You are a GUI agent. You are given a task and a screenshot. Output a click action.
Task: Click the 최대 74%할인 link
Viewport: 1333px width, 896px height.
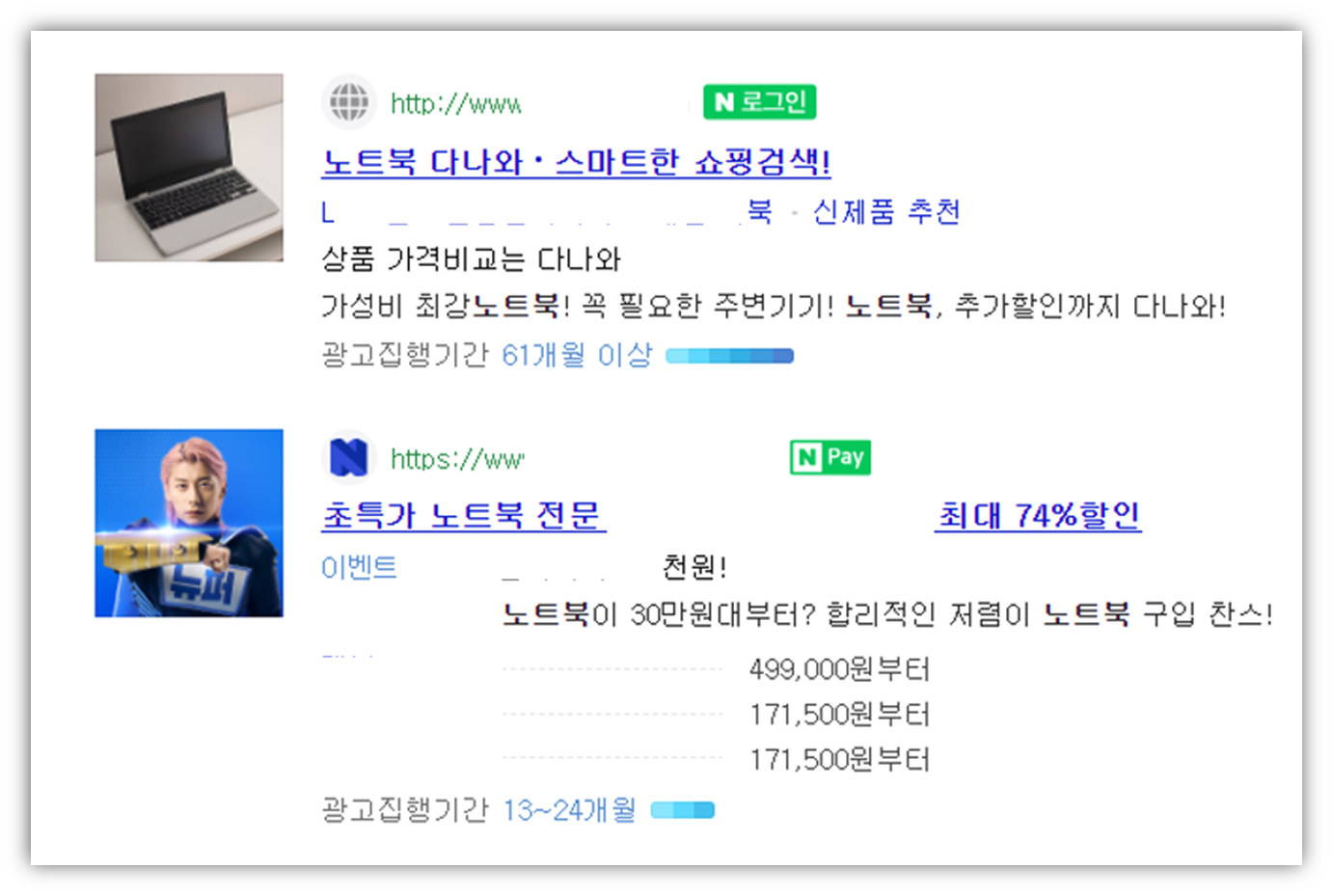[1039, 516]
